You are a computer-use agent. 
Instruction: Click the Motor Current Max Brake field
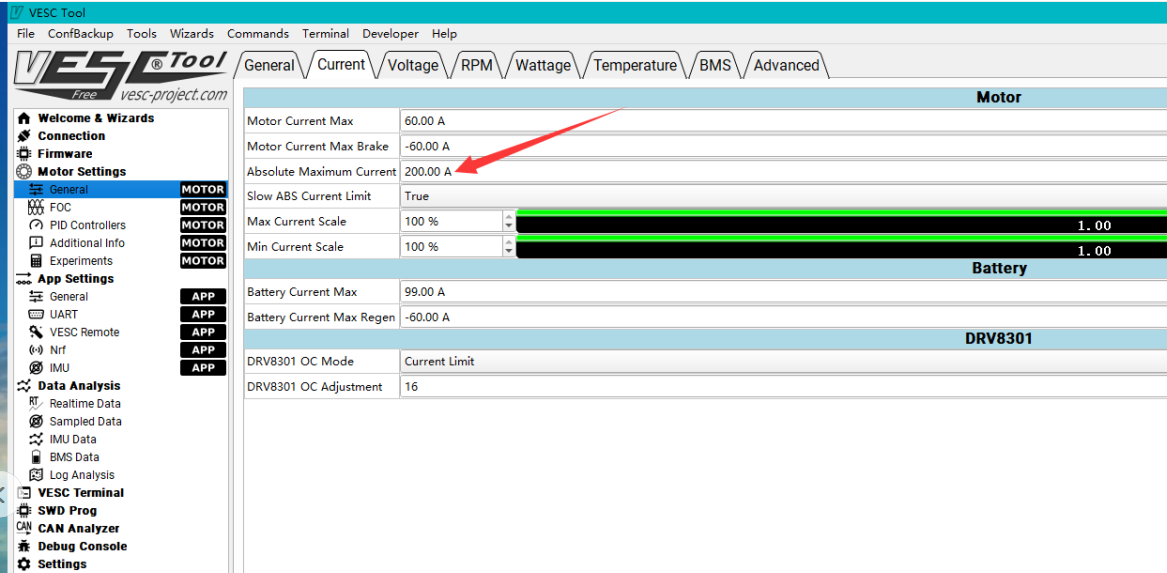[x=783, y=146]
